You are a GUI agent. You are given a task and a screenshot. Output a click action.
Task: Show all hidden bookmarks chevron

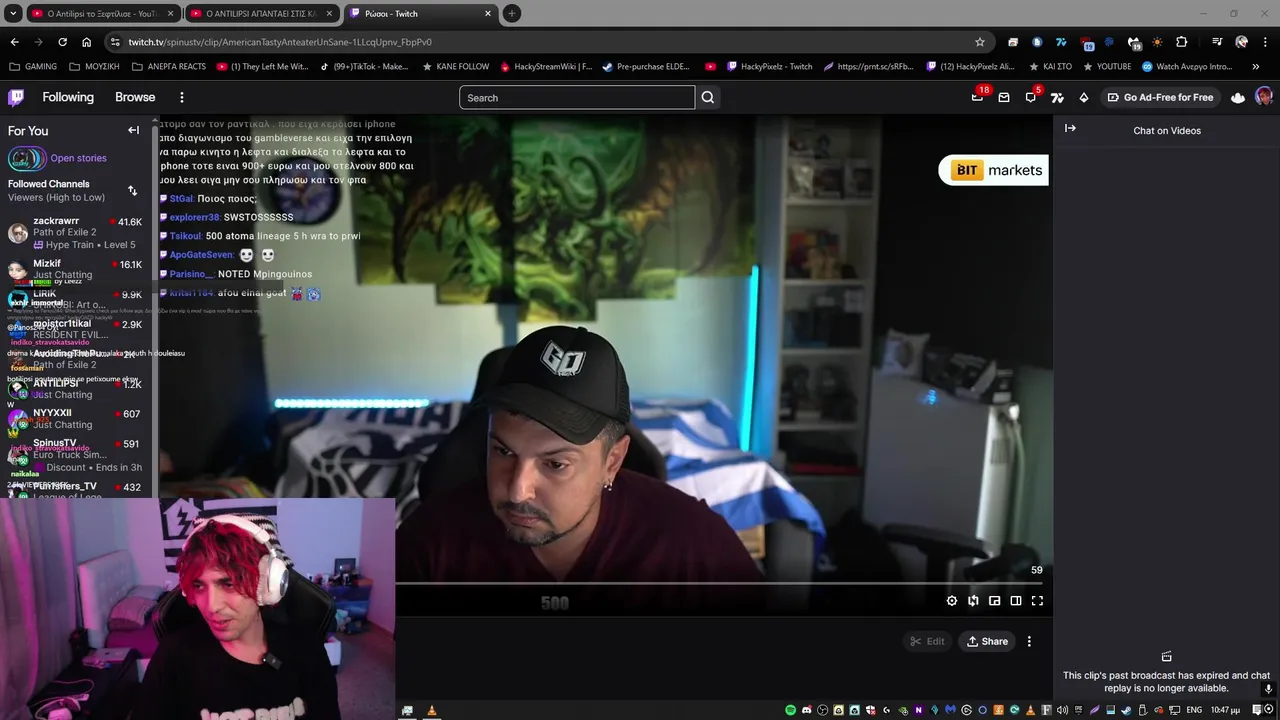click(x=1256, y=67)
